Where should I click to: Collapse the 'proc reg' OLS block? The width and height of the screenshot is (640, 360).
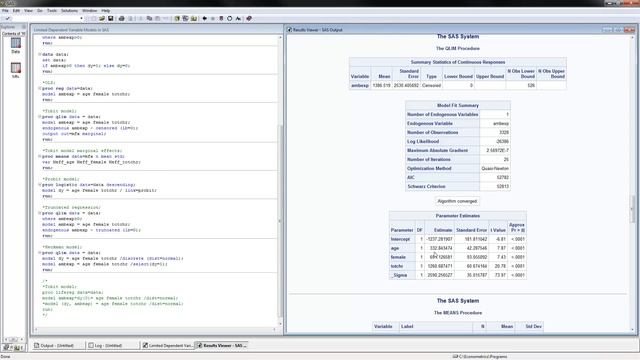[x=40, y=88]
